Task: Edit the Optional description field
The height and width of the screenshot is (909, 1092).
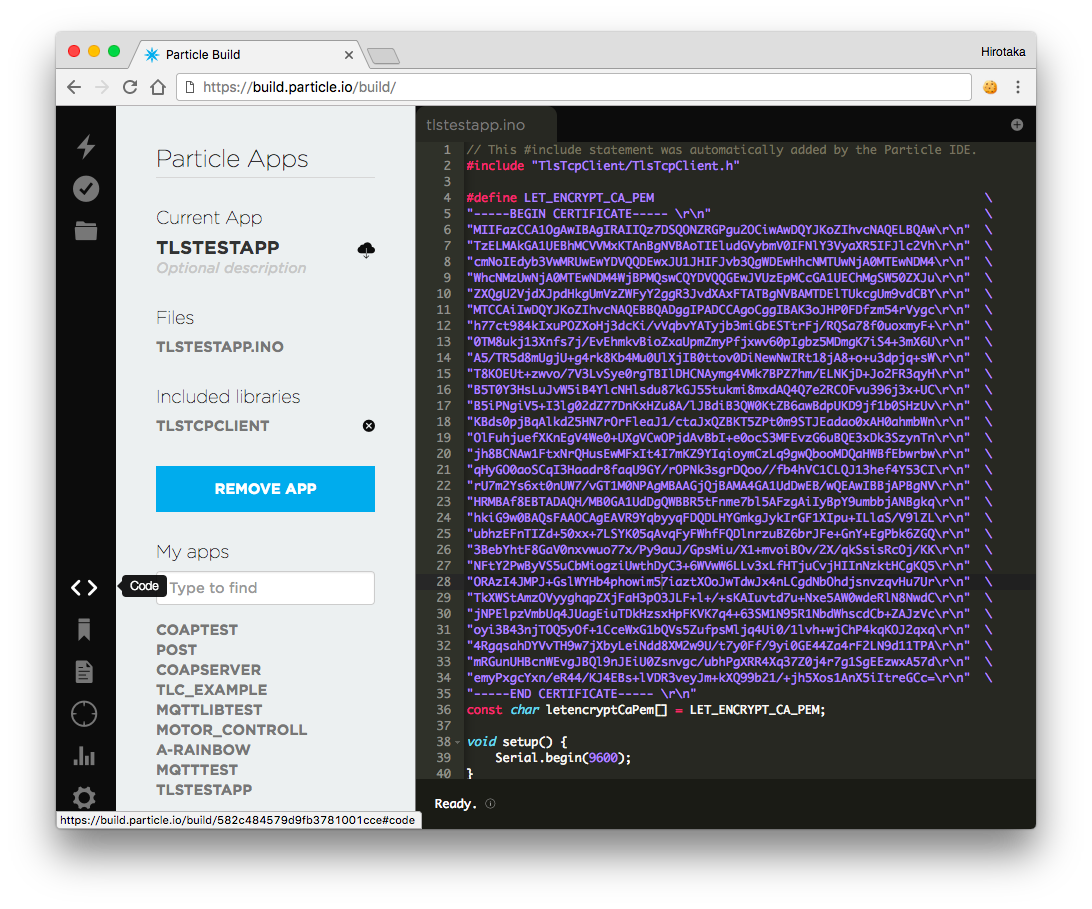Action: (231, 268)
